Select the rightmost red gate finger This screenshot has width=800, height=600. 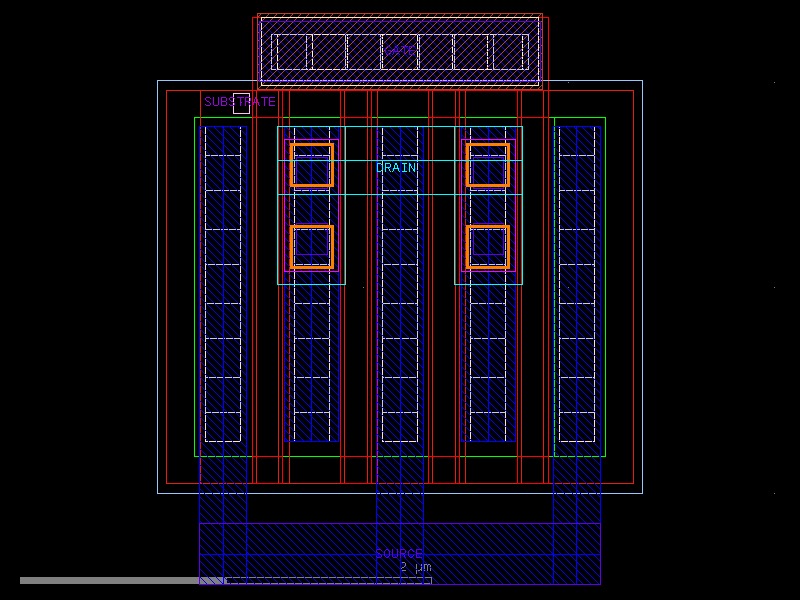coord(545,300)
